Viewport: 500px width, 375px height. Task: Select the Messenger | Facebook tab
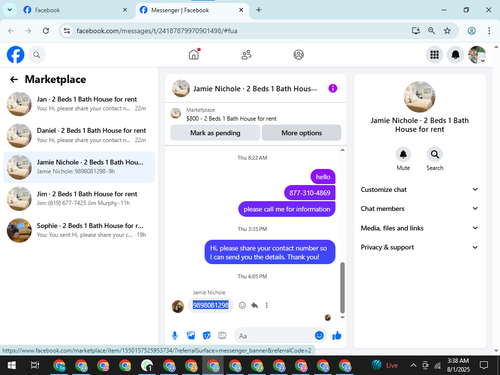coord(192,10)
